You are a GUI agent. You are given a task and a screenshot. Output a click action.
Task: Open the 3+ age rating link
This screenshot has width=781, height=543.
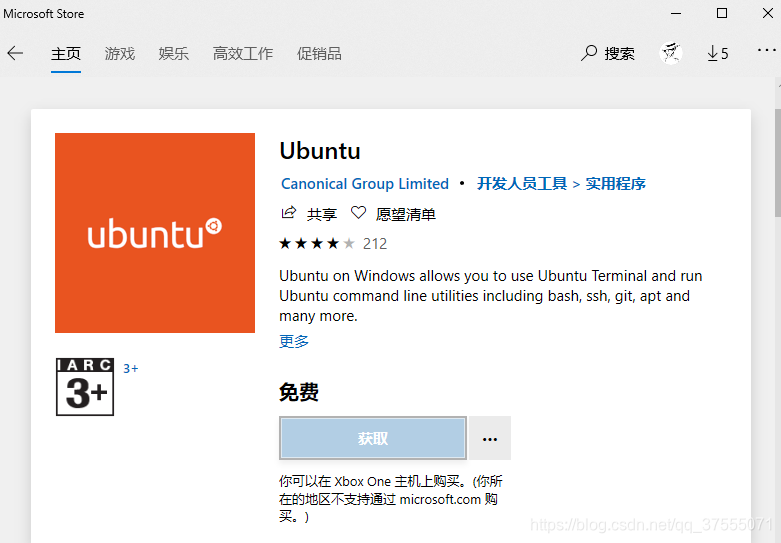point(130,369)
